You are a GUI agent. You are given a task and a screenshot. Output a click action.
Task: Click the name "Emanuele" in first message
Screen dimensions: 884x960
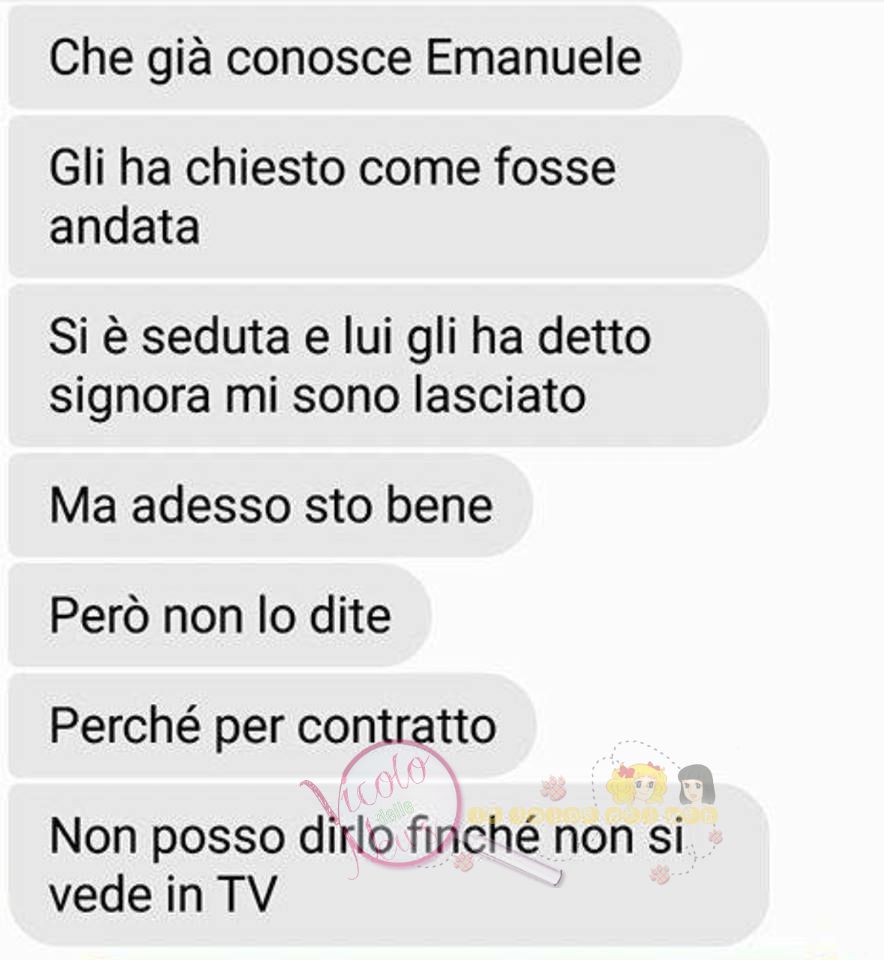pos(534,58)
